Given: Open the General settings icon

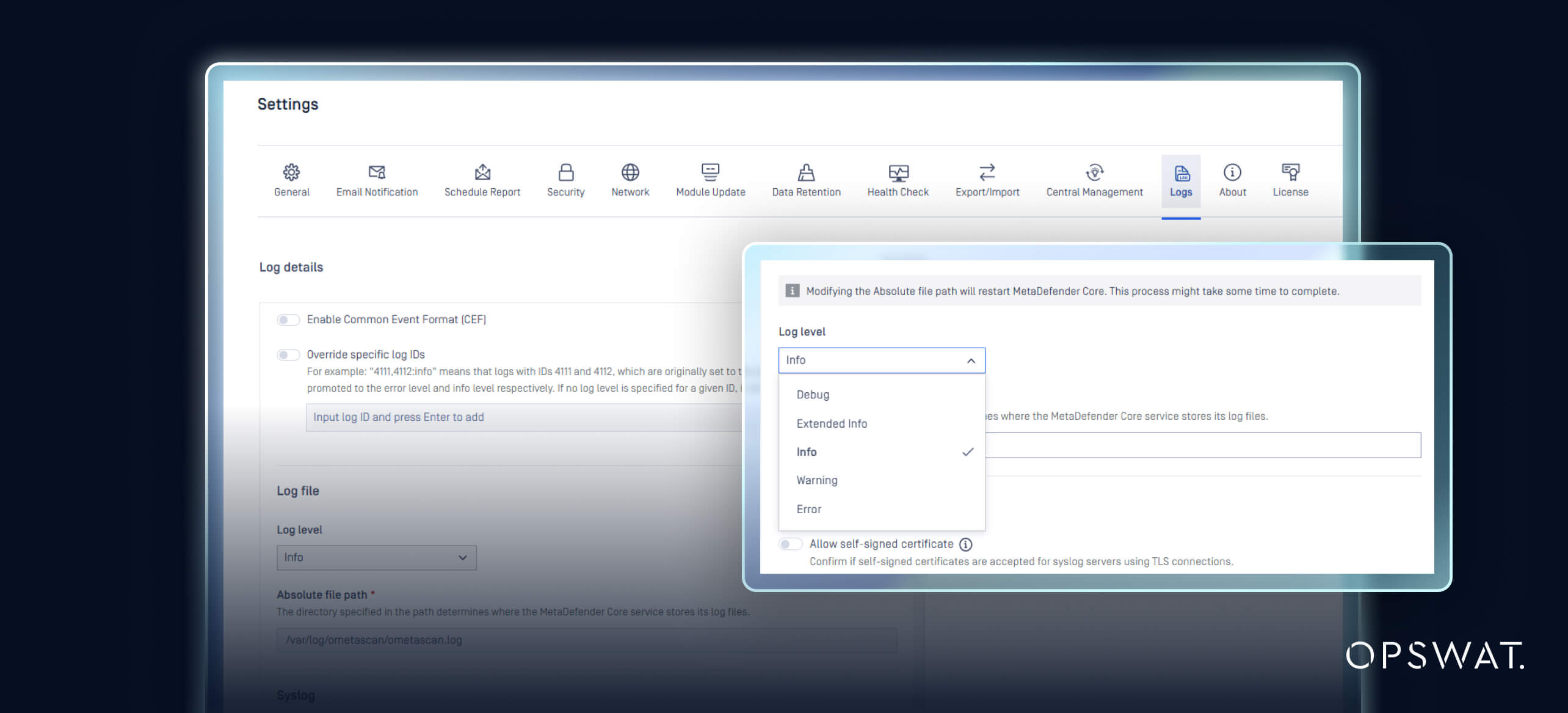Looking at the screenshot, I should pyautogui.click(x=291, y=179).
